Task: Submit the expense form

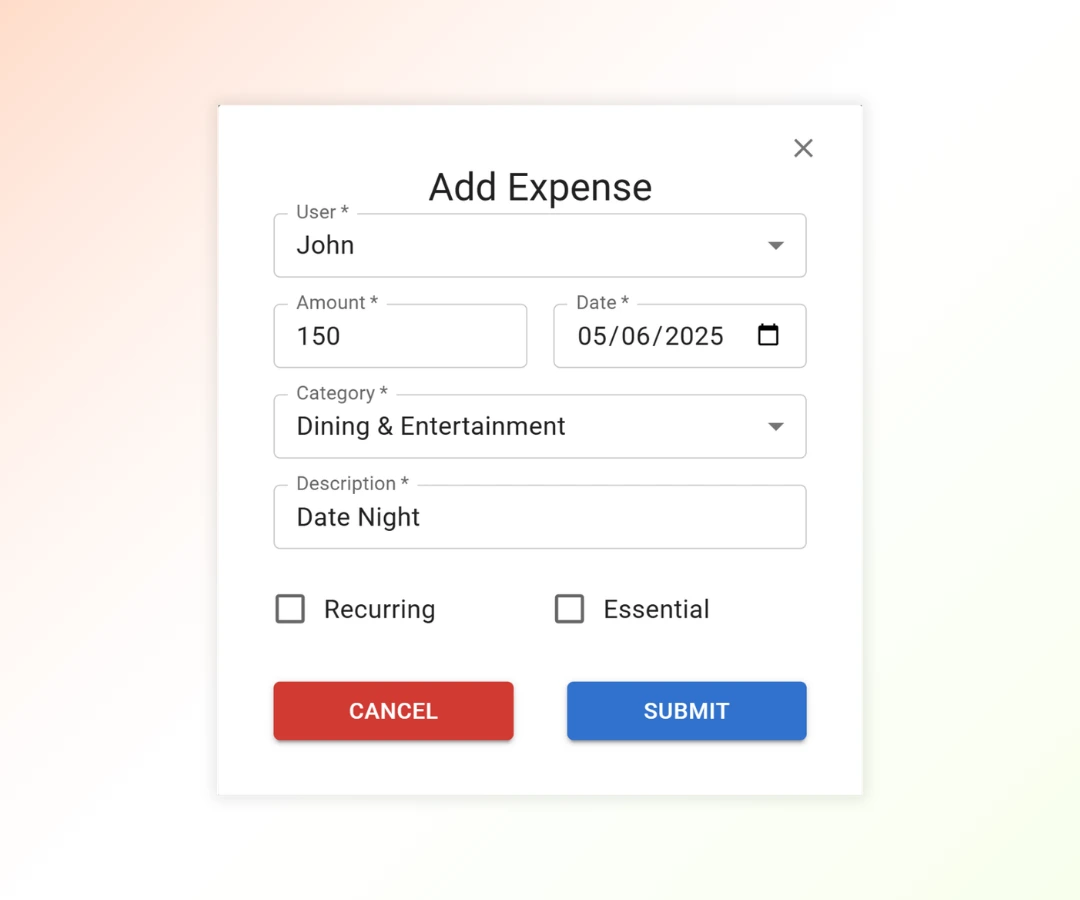Action: 687,711
